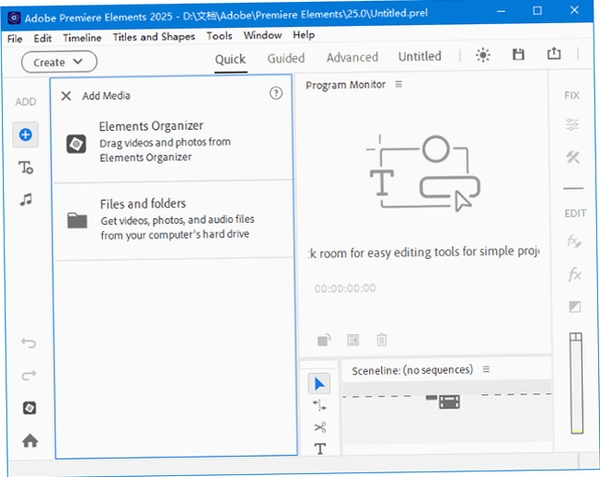Switch to the Quick tab
600x477 pixels.
coord(230,59)
